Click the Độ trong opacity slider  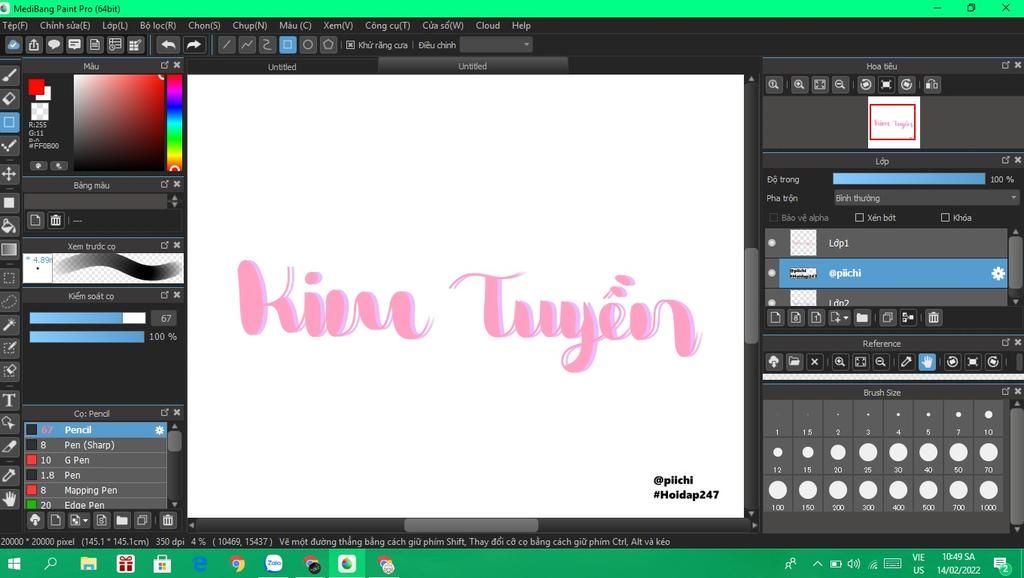click(x=908, y=179)
